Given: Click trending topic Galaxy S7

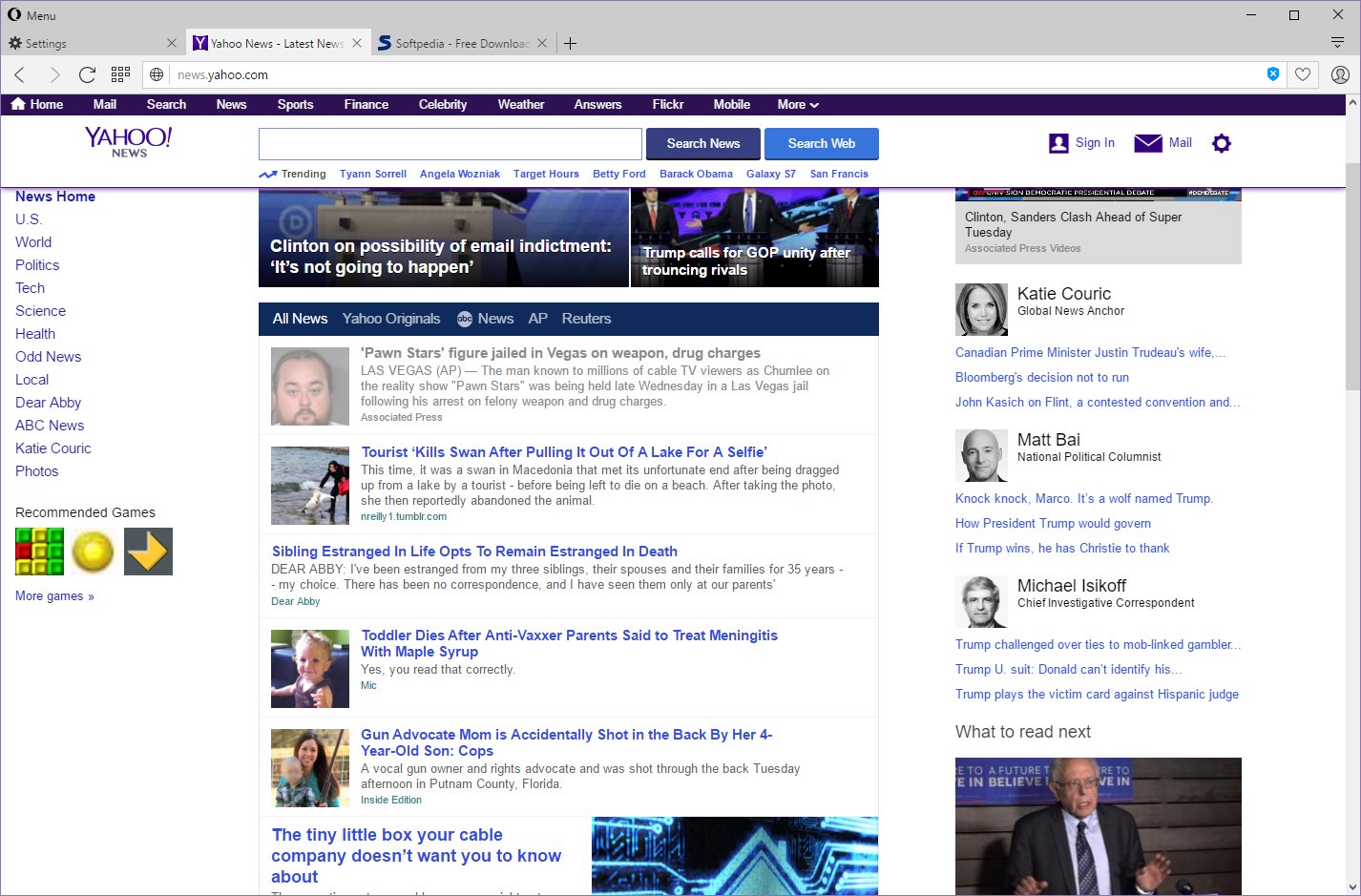Looking at the screenshot, I should [771, 174].
